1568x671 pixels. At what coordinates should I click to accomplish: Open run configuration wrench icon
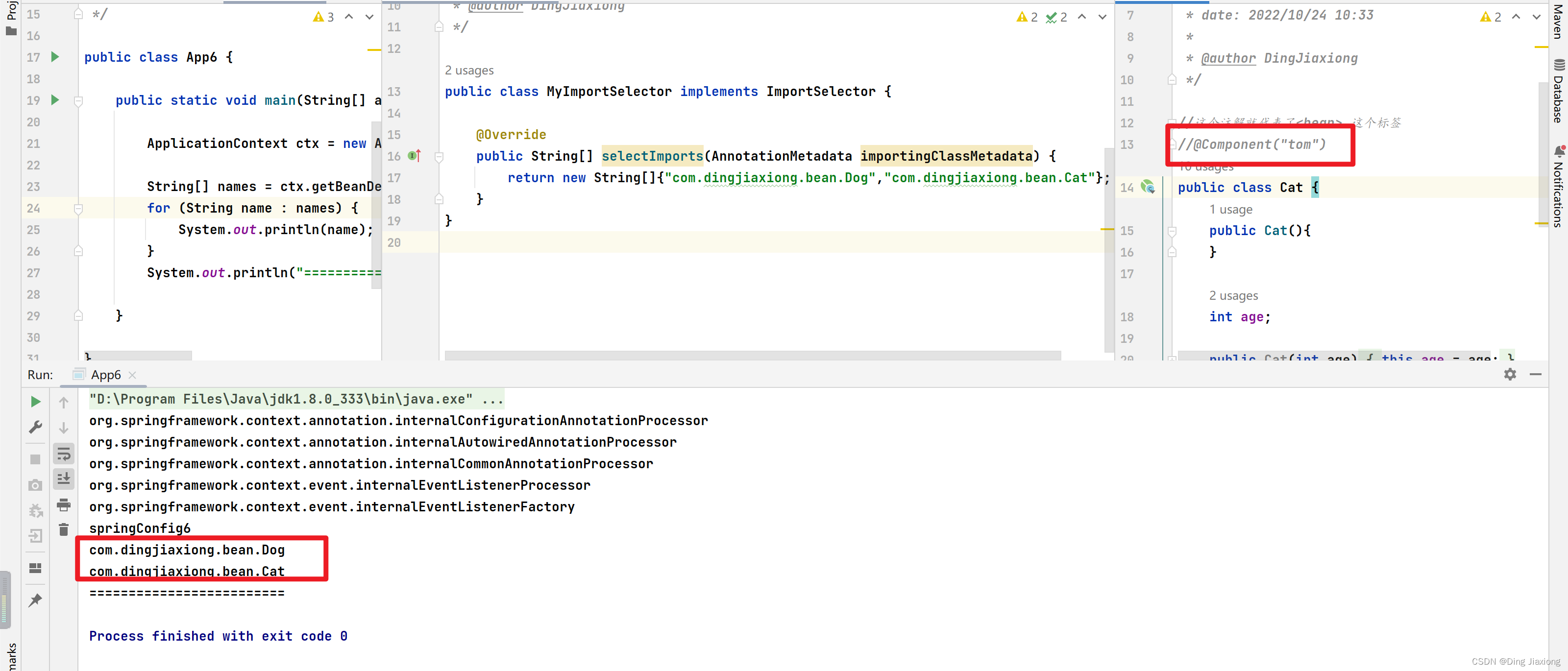[35, 428]
